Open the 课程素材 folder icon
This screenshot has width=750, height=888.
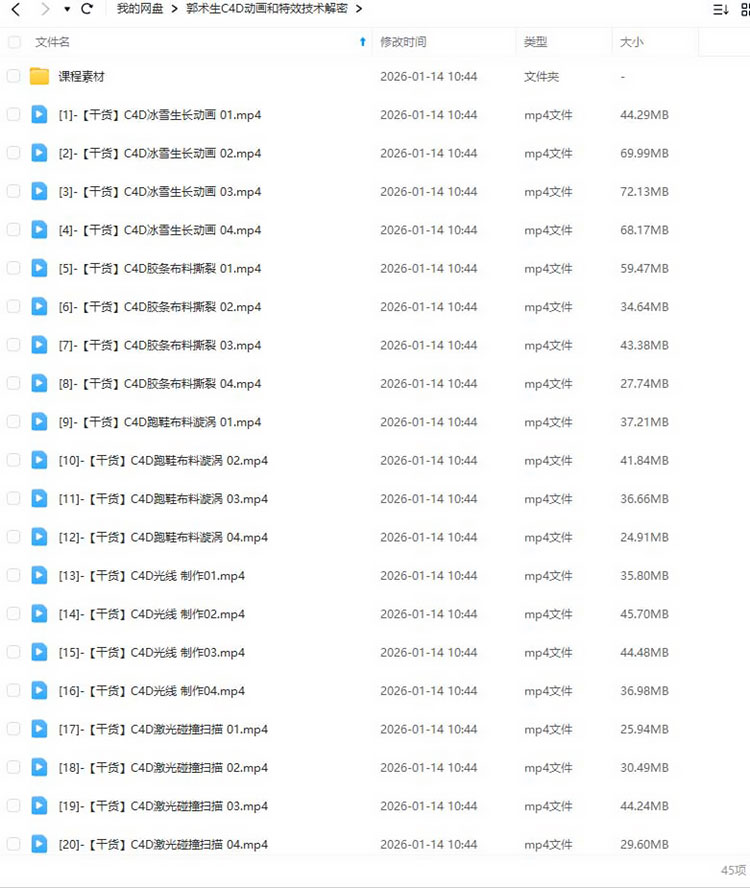coord(39,76)
